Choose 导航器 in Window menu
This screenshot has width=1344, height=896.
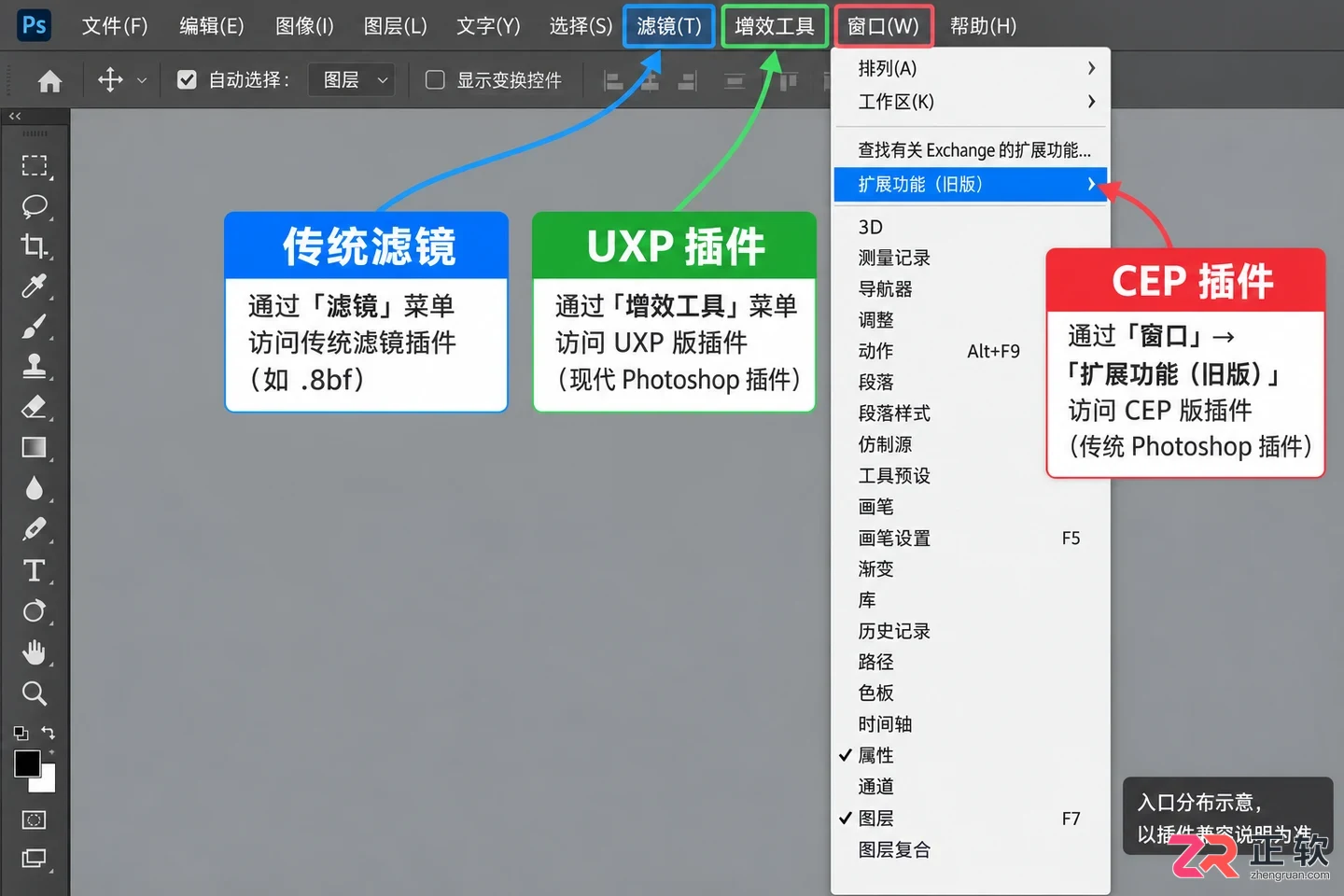pyautogui.click(x=971, y=288)
